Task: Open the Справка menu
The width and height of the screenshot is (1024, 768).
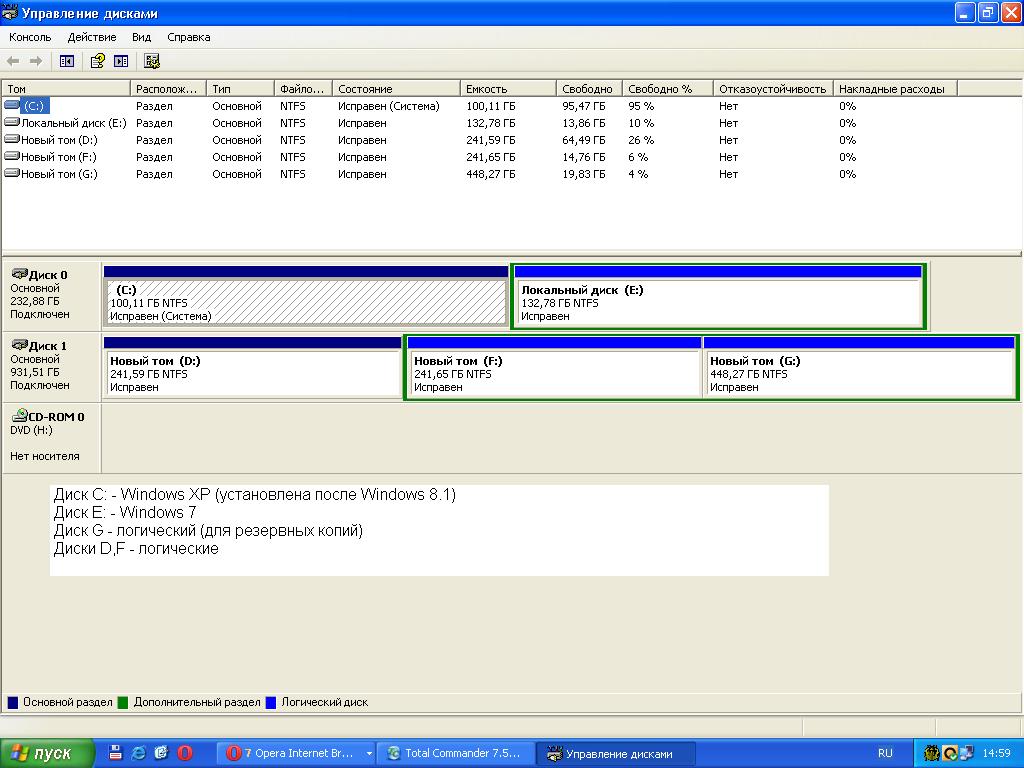Action: tap(188, 37)
